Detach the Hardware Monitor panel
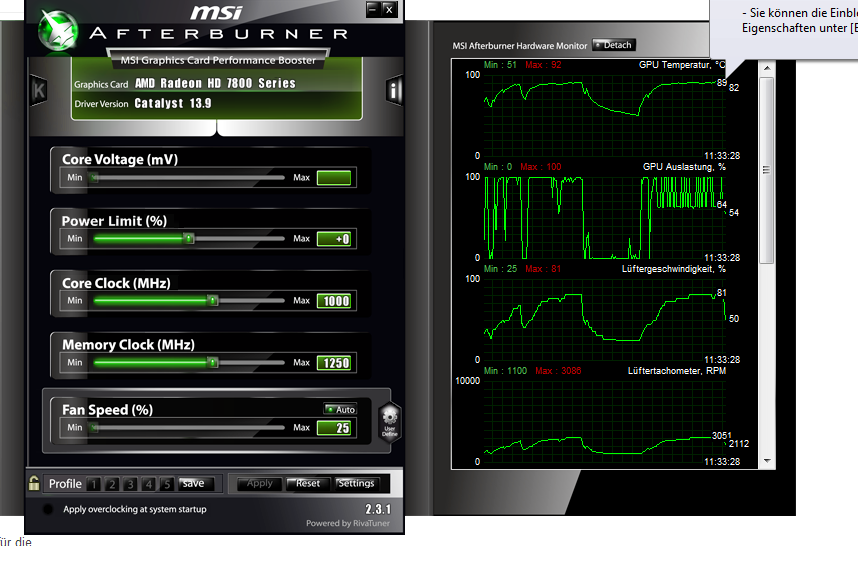The height and width of the screenshot is (568, 858). 613,45
